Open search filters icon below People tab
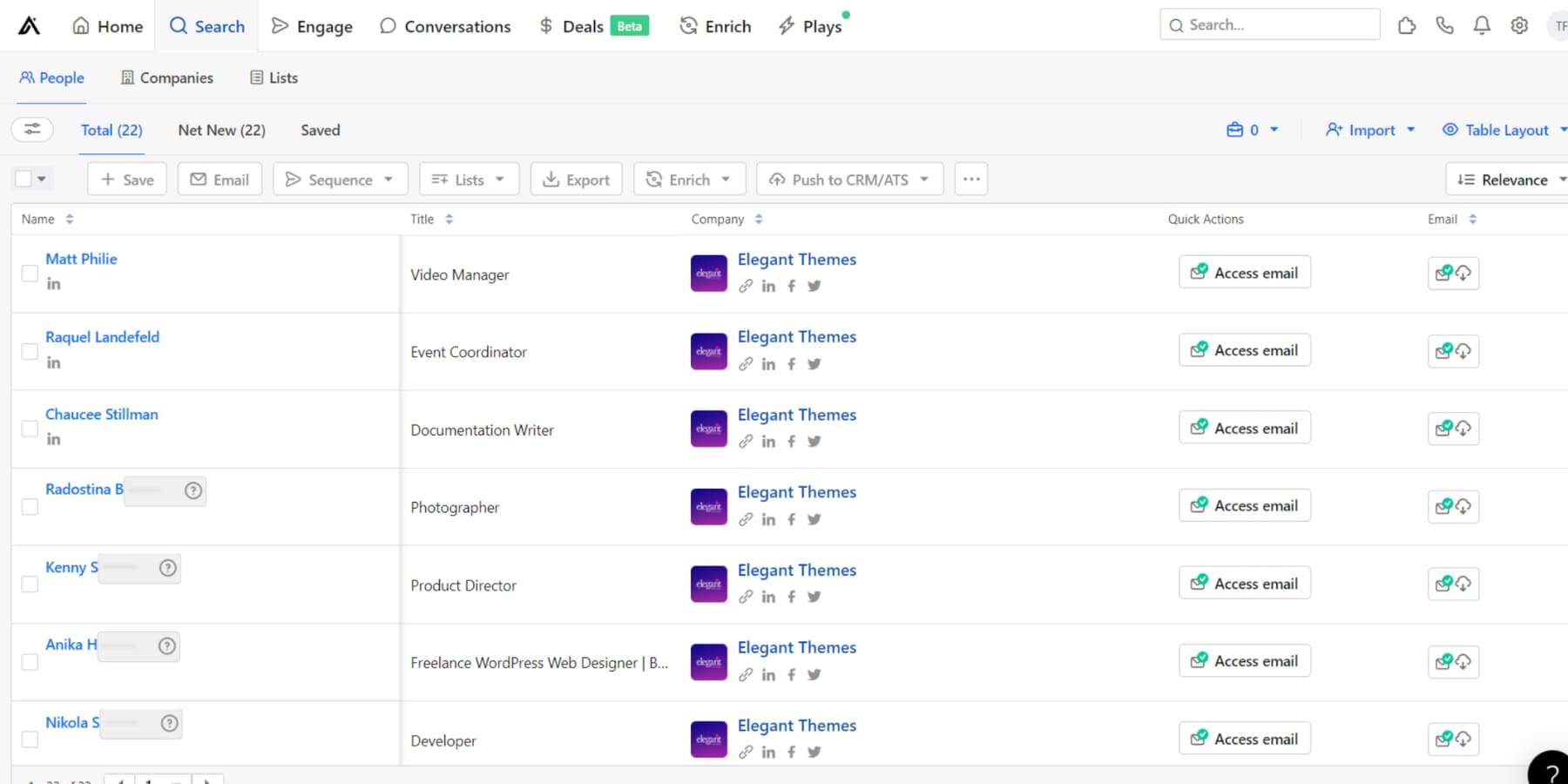The height and width of the screenshot is (784, 1568). click(32, 129)
